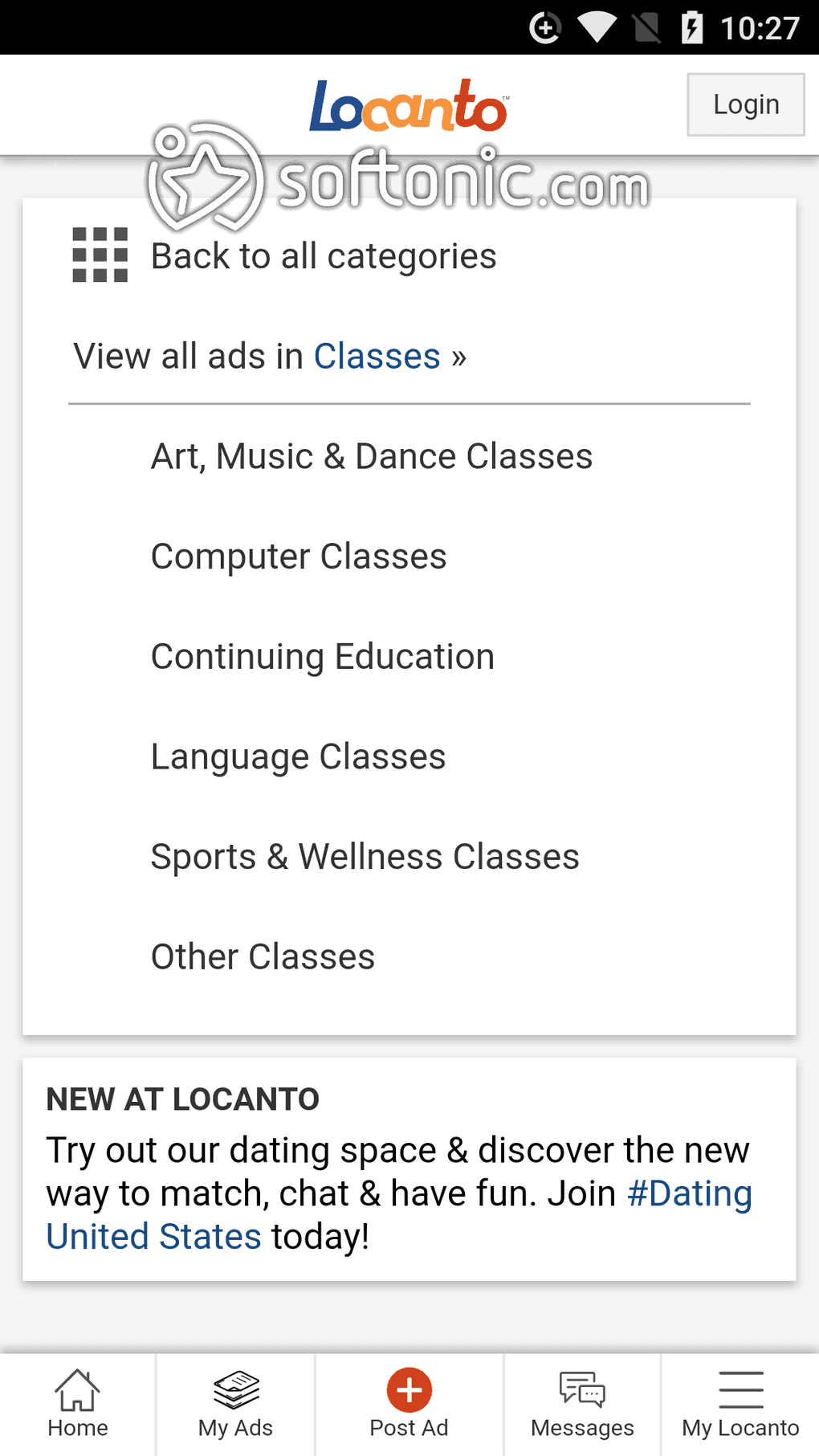Image resolution: width=819 pixels, height=1456 pixels.
Task: Open the Home tab icon
Action: (77, 1390)
